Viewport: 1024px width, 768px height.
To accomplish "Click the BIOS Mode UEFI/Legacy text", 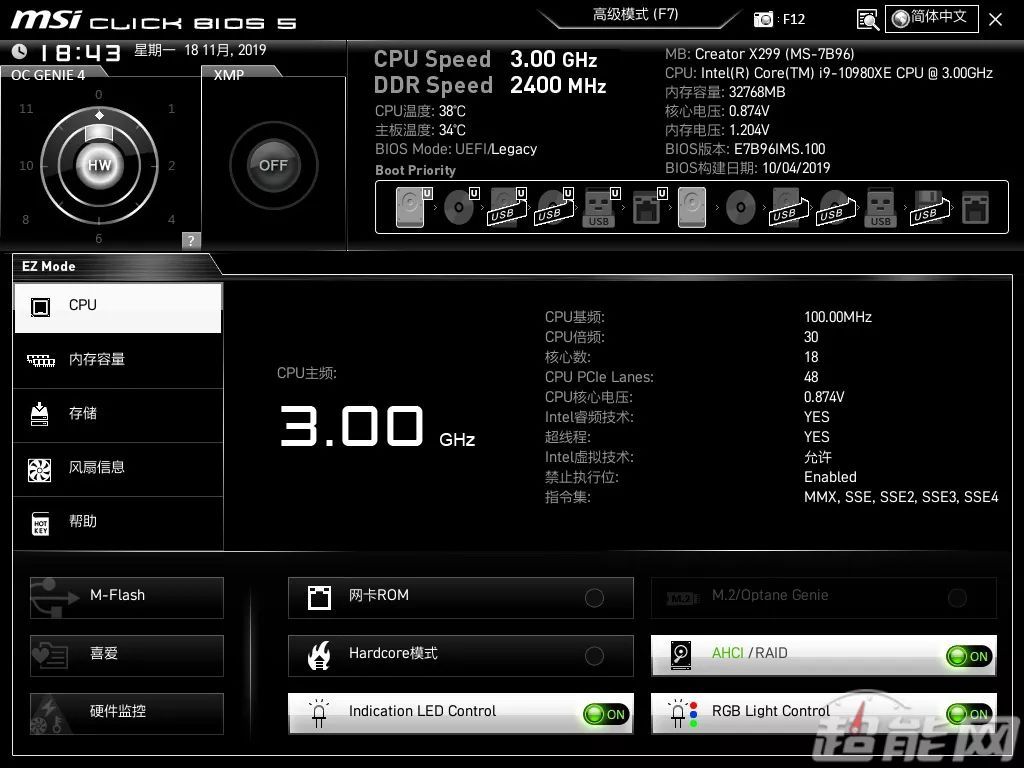I will [x=456, y=149].
